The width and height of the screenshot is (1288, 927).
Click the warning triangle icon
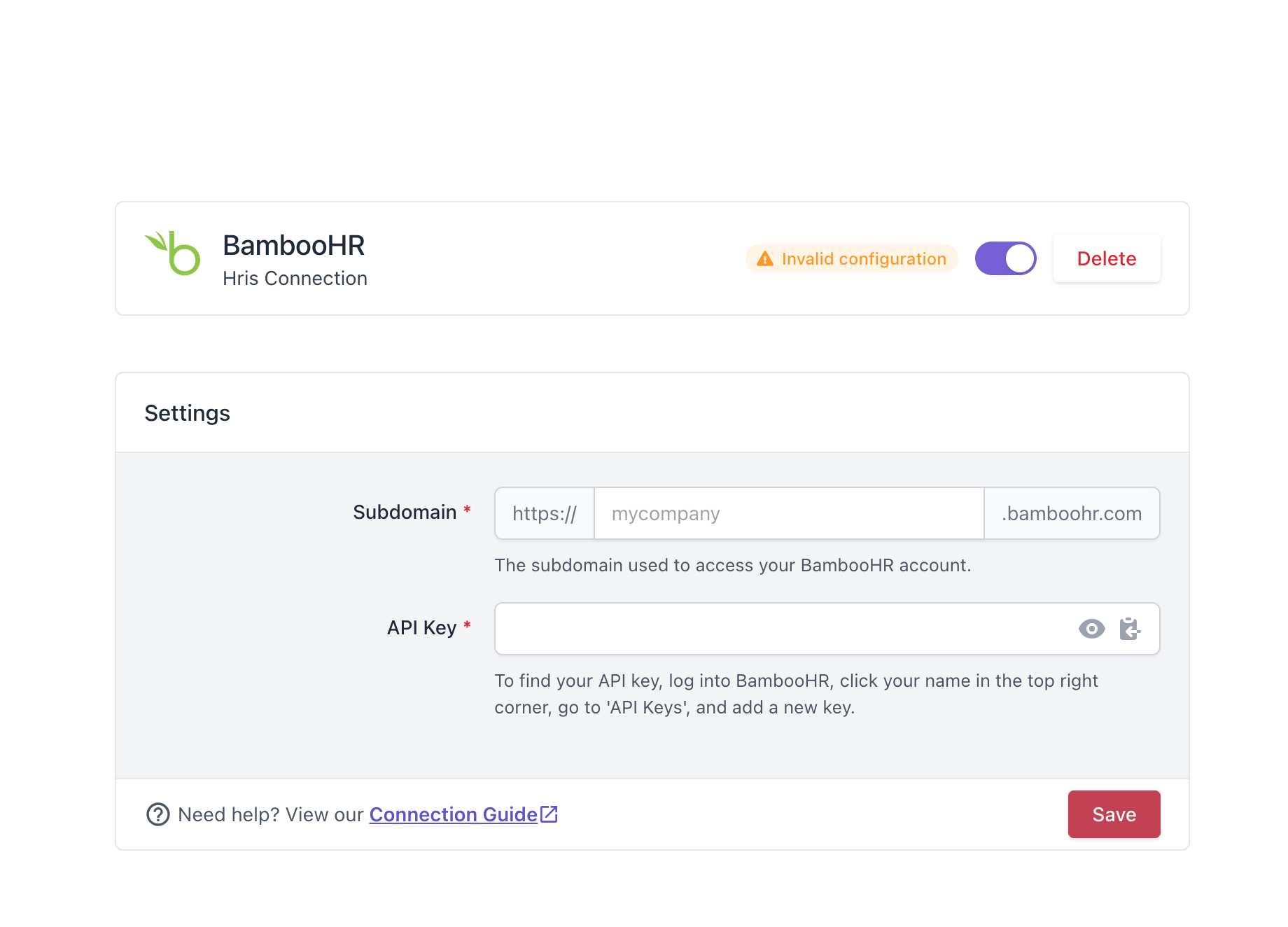[765, 259]
